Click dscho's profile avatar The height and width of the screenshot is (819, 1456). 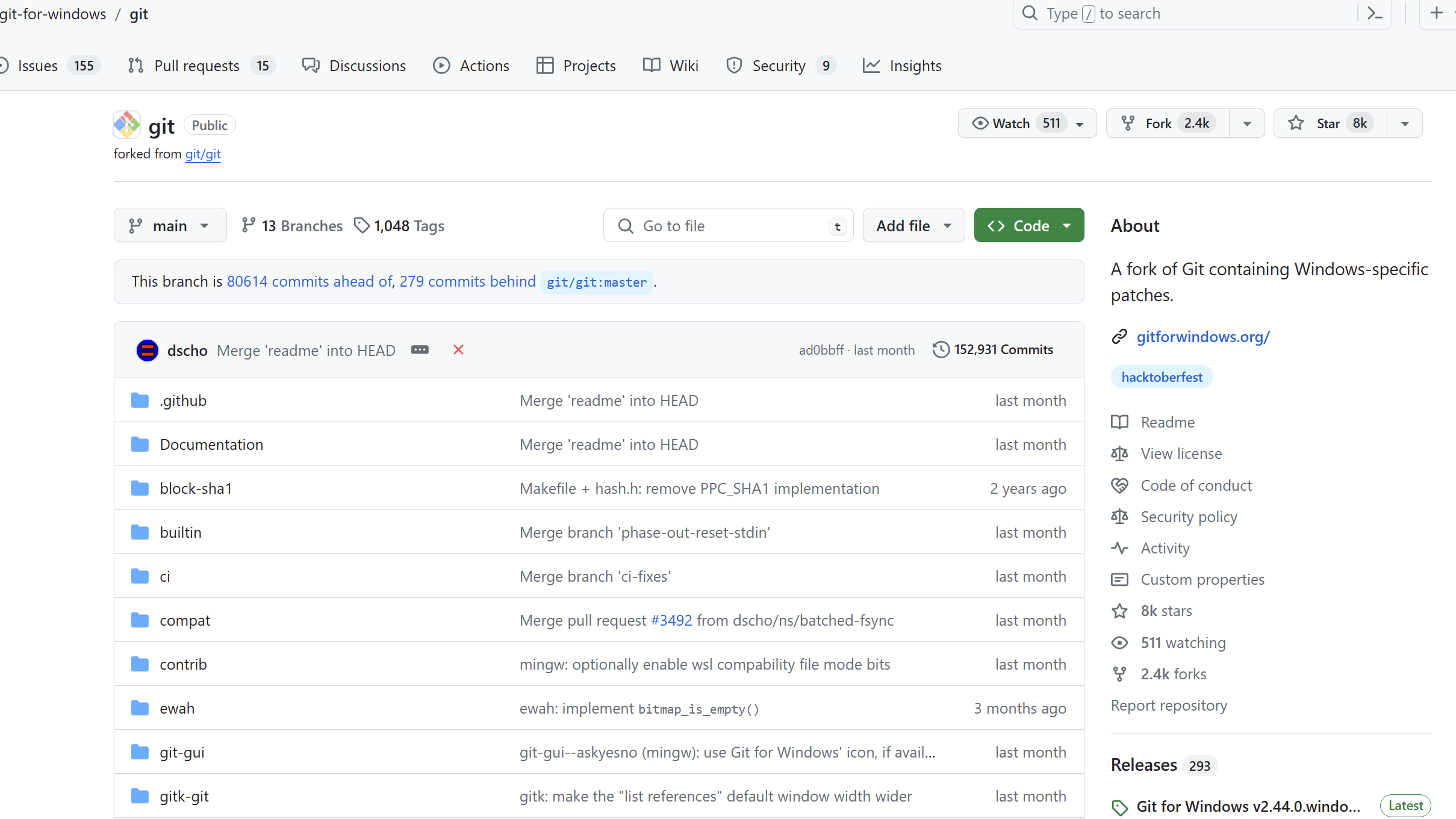tap(147, 350)
